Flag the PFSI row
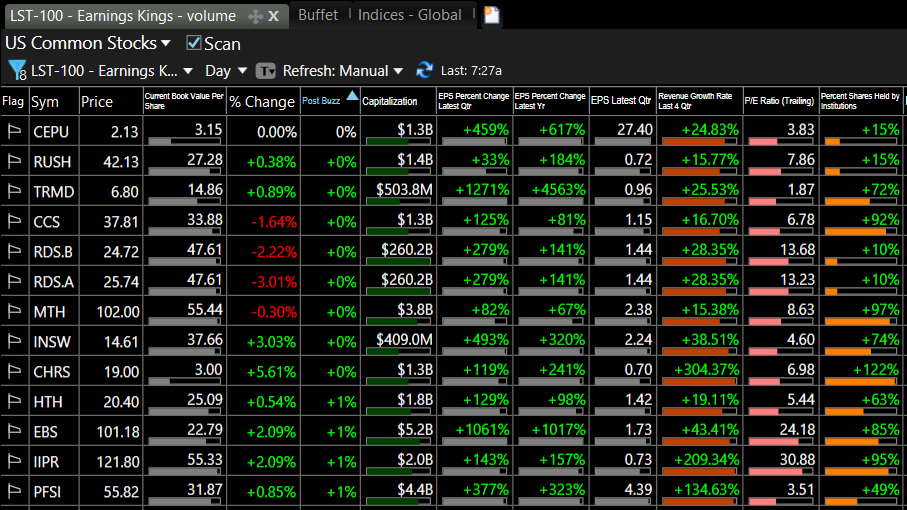Screen dimensions: 907x510 click(x=14, y=492)
